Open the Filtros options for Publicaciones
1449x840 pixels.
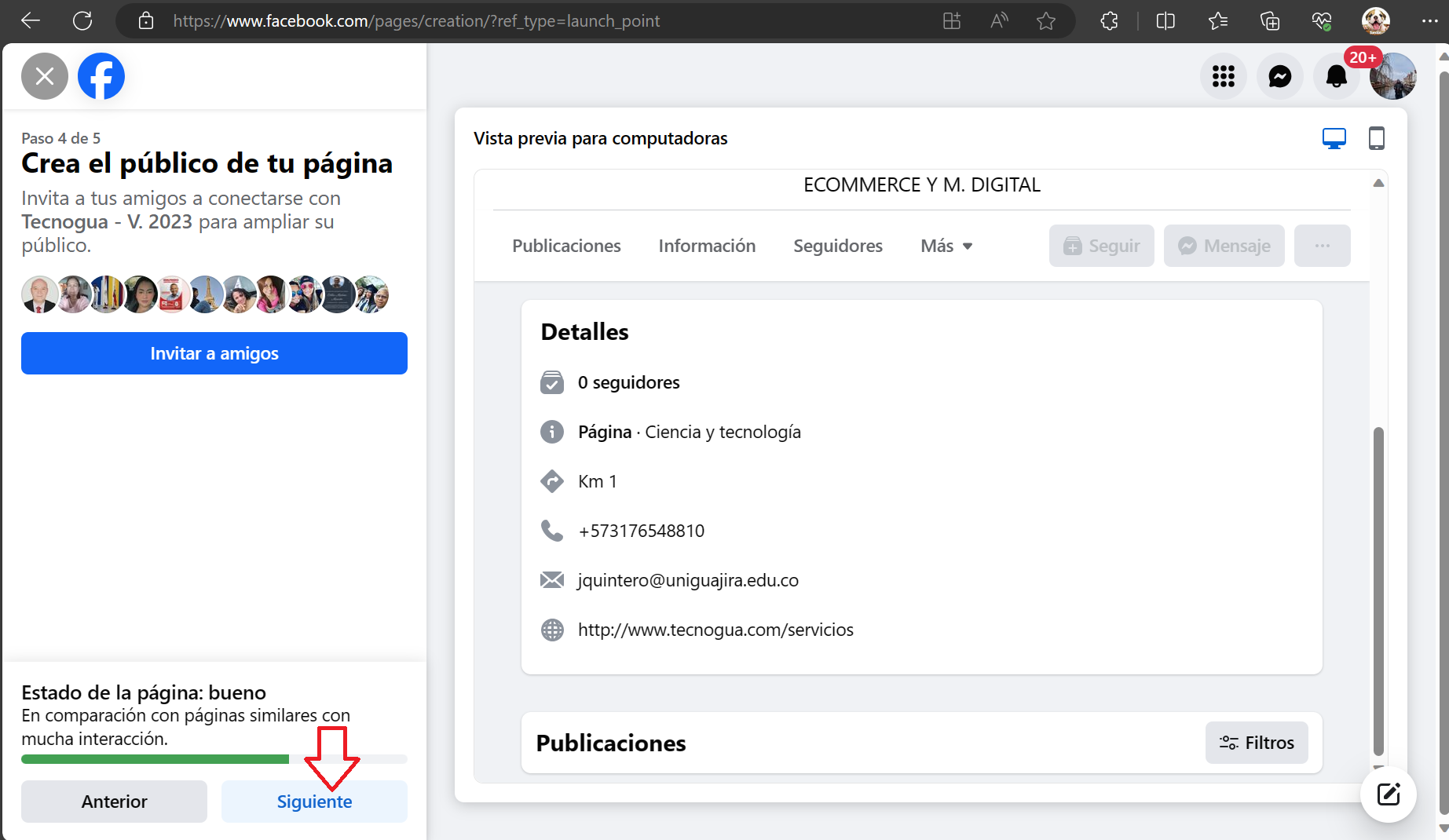(1256, 743)
